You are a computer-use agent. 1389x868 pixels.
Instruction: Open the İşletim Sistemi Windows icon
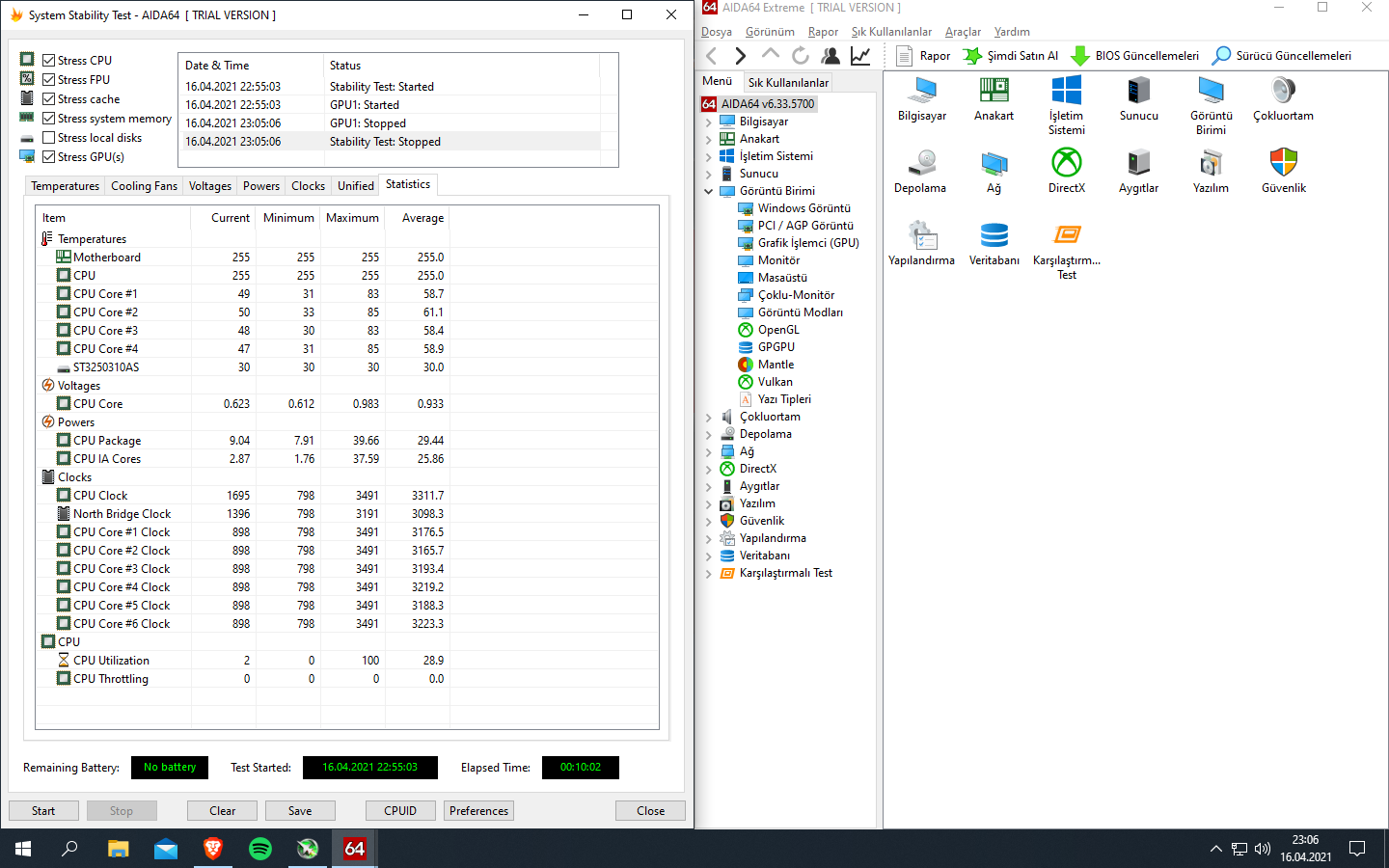coord(1067,105)
